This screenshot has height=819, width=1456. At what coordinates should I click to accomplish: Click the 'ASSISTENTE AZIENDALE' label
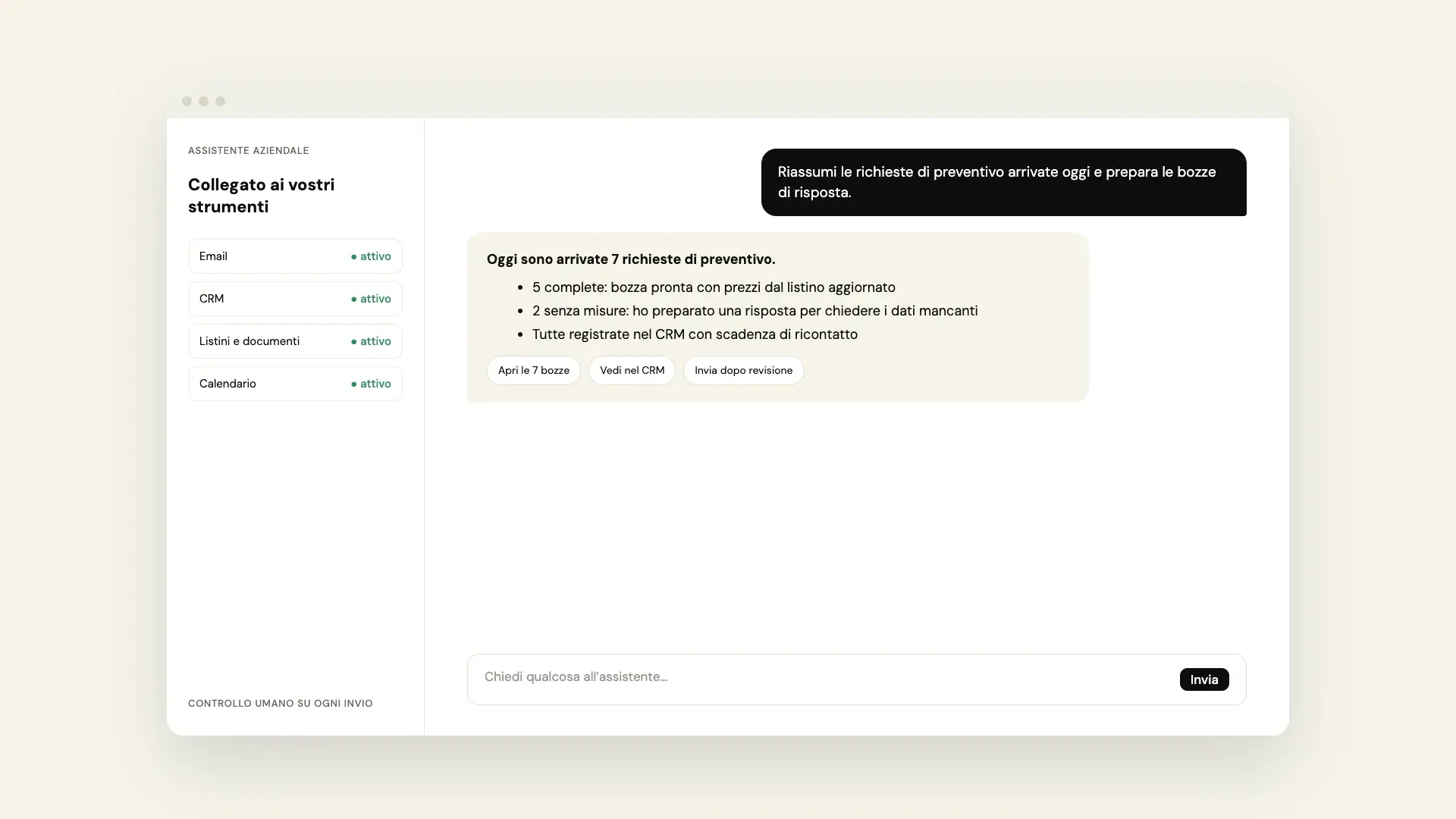[x=249, y=150]
